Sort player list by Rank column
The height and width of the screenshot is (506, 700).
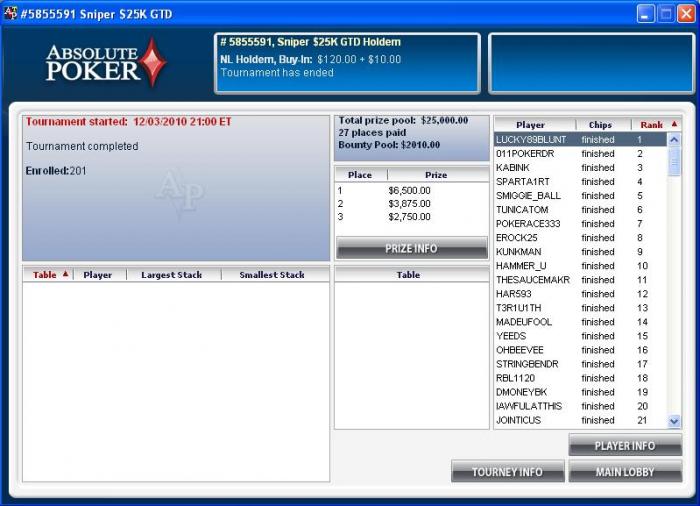point(656,125)
